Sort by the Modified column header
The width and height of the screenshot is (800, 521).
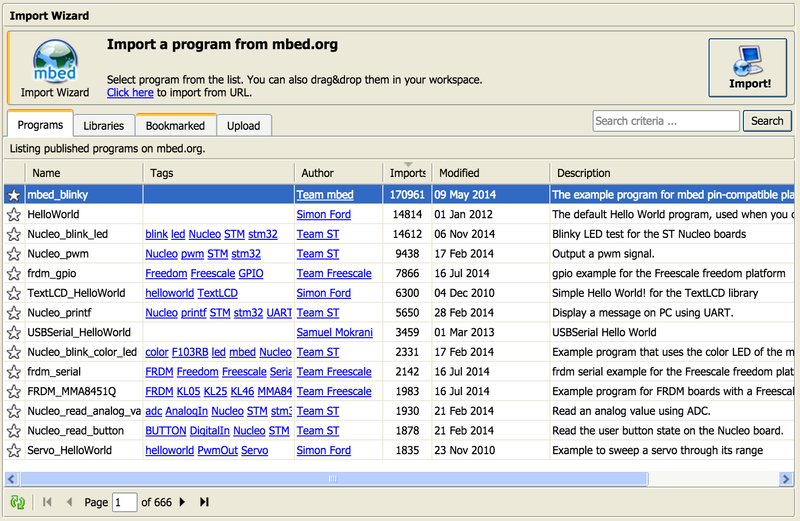[491, 173]
